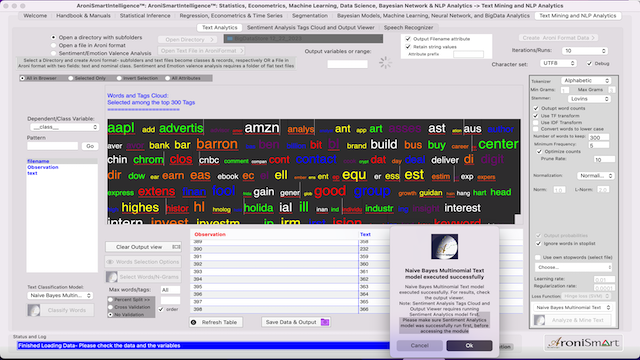Uncheck Ignore words in stoplist

point(538,243)
